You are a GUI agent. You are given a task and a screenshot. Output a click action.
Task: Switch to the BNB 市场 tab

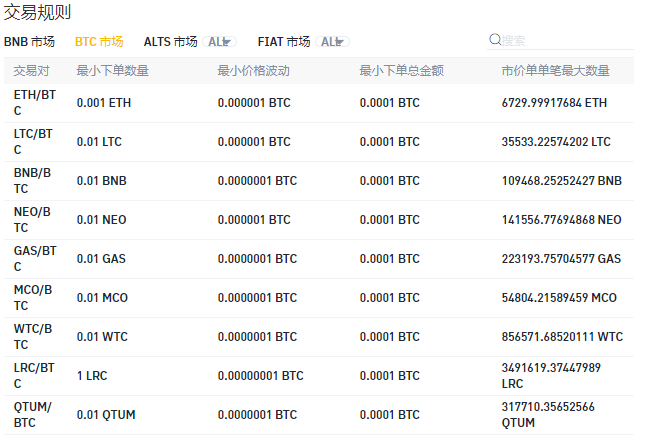tap(30, 42)
